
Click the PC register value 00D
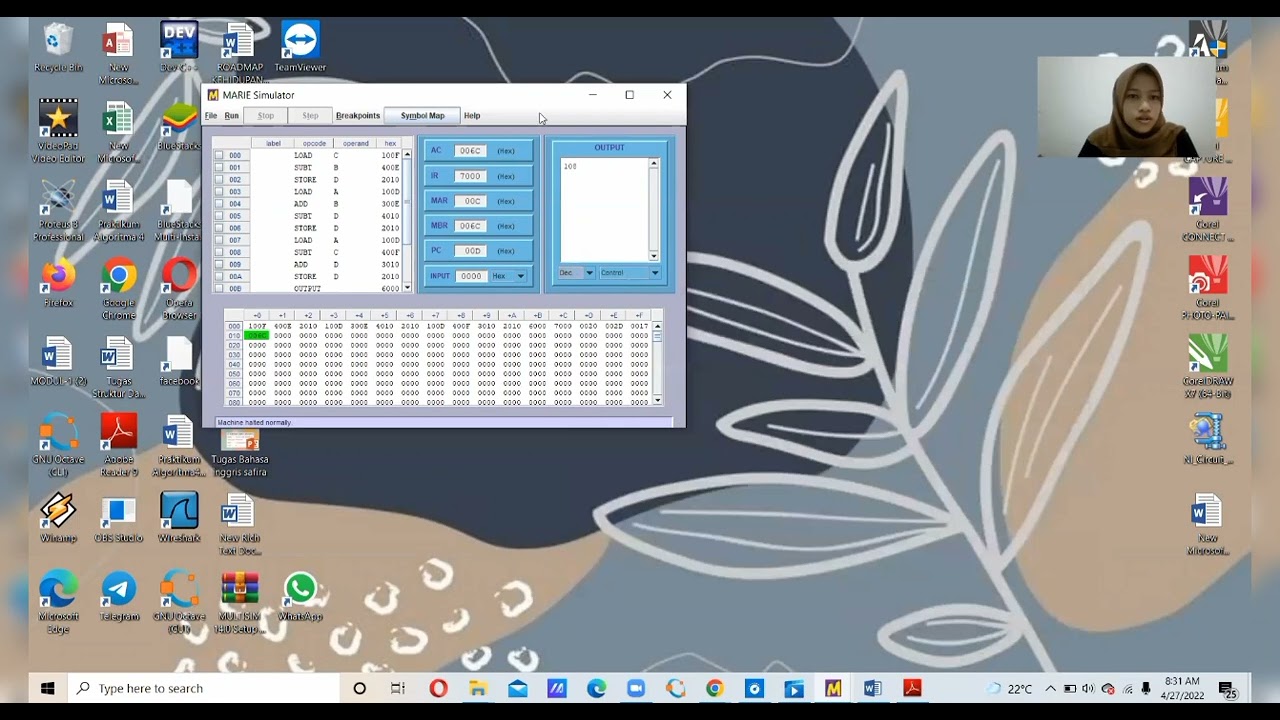(472, 251)
